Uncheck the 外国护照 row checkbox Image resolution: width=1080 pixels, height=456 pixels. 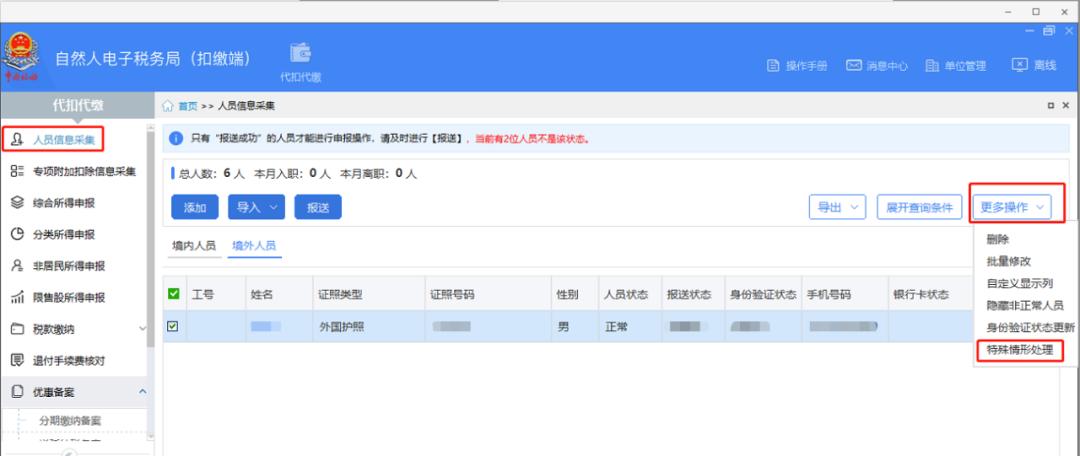coord(173,326)
